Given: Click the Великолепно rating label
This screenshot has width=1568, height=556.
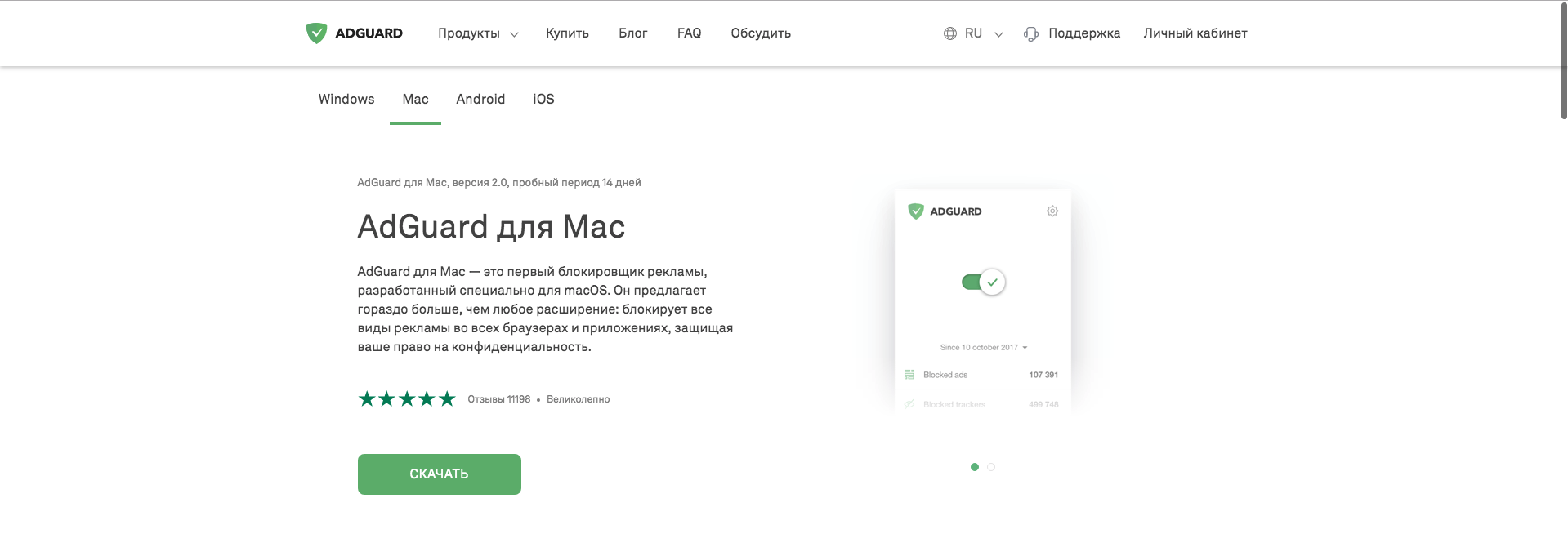Looking at the screenshot, I should [x=579, y=399].
